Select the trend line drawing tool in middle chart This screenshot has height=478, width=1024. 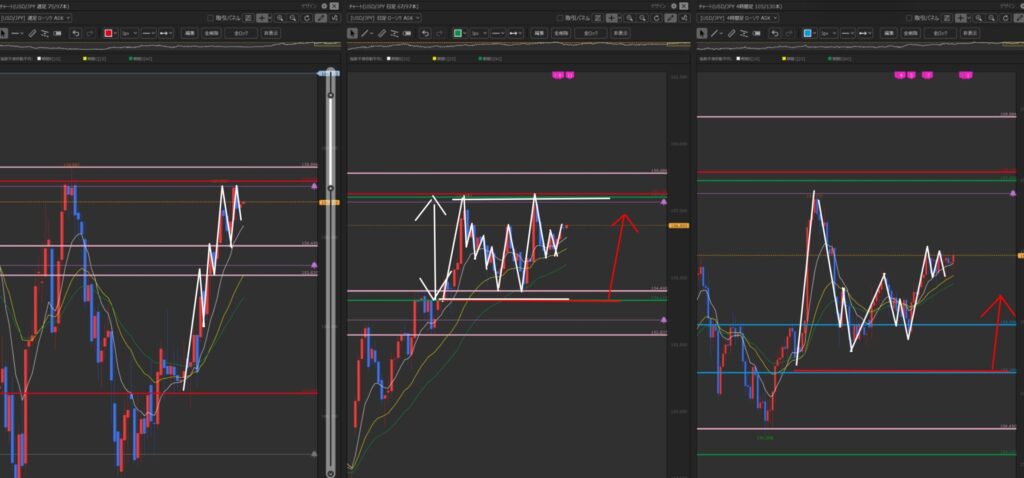(366, 33)
